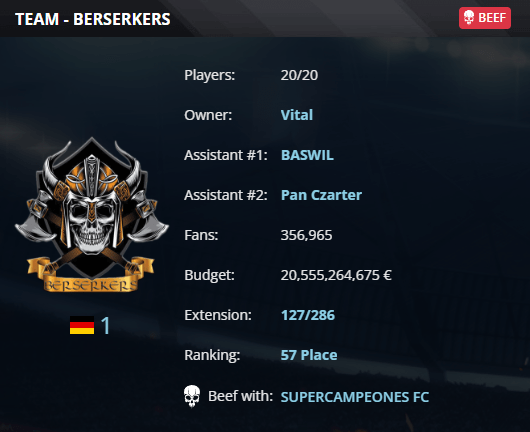Click the 356,965 fans count
The width and height of the screenshot is (530, 432).
click(x=306, y=235)
